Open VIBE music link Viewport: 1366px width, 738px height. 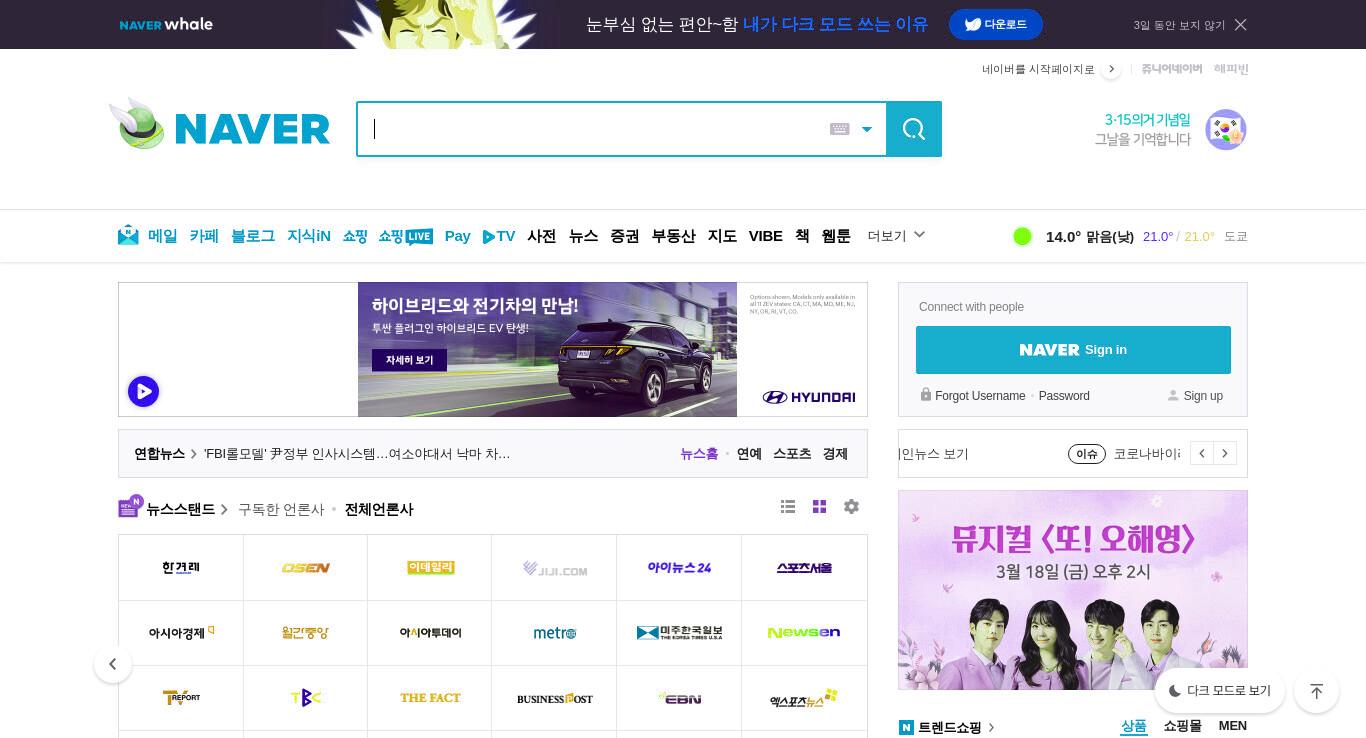[766, 236]
